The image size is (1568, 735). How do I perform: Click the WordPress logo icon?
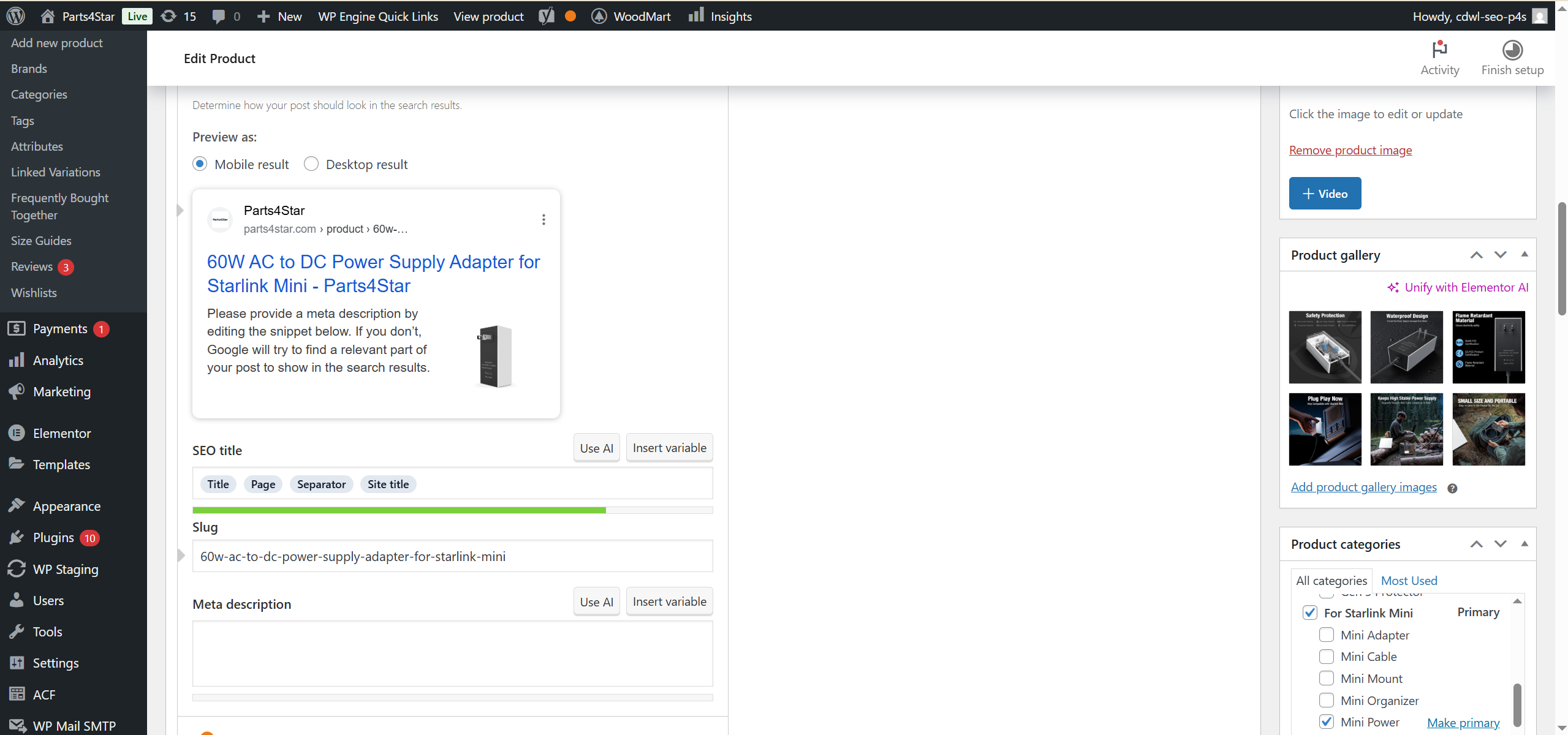pyautogui.click(x=15, y=16)
